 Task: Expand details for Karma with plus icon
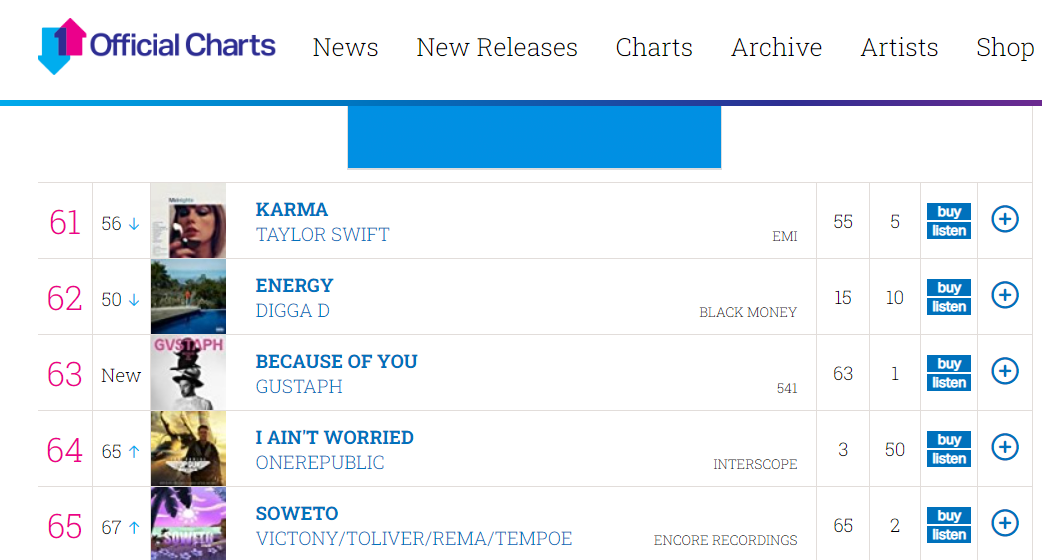(1005, 219)
